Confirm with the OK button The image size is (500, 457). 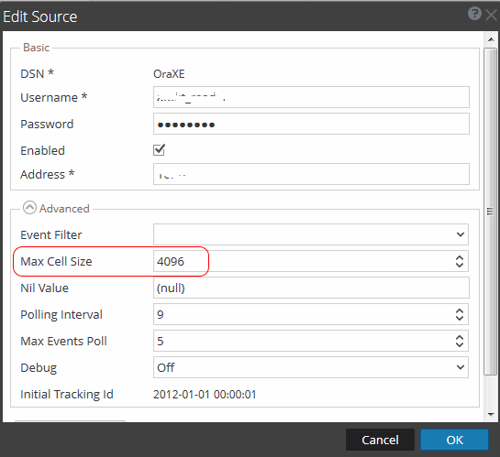[x=454, y=440]
